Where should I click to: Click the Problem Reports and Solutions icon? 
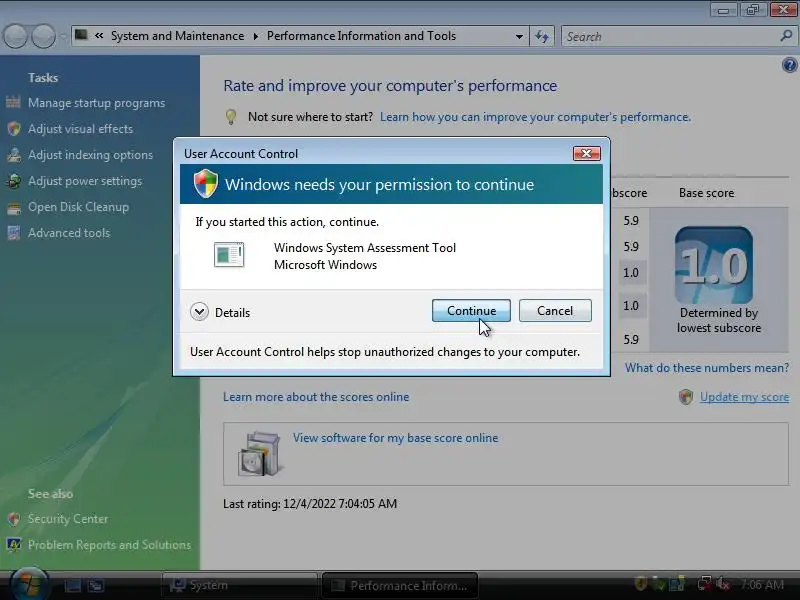[x=14, y=545]
